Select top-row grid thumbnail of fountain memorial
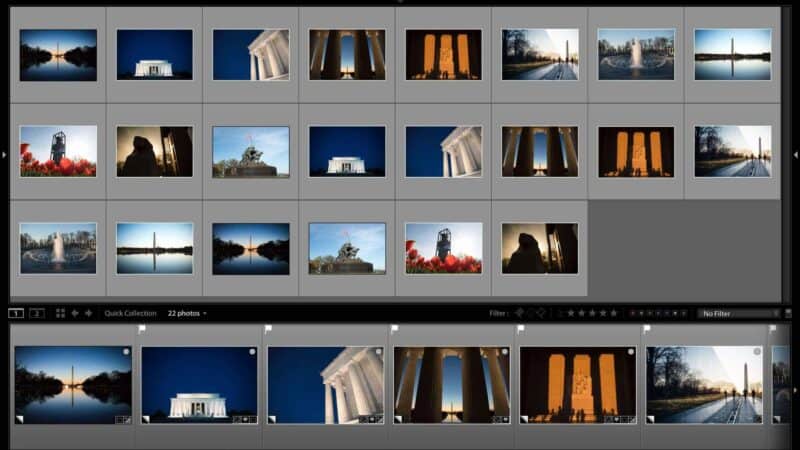 tap(636, 55)
